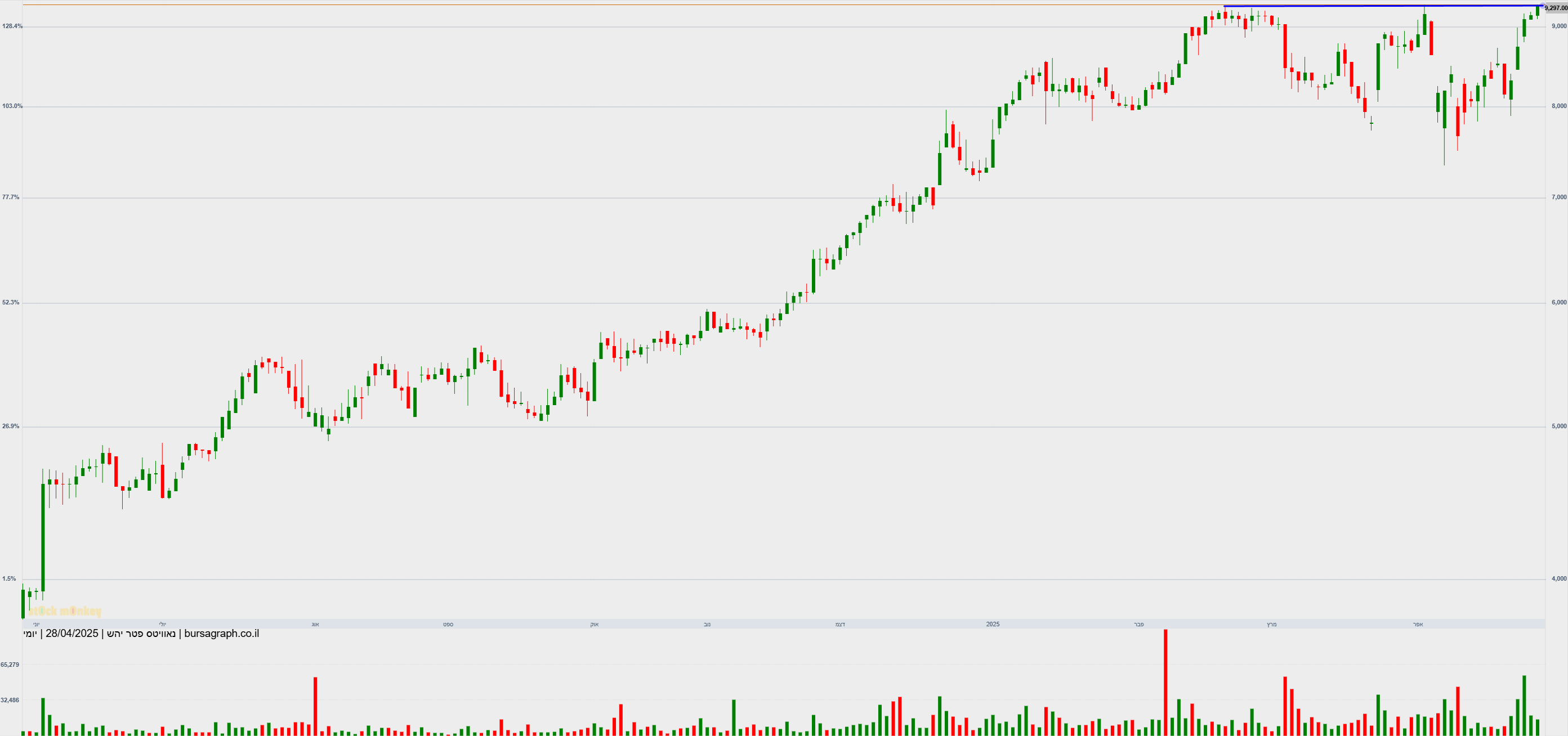This screenshot has width=1568, height=736.
Task: Click the 9,000 price axis label
Action: [1559, 26]
